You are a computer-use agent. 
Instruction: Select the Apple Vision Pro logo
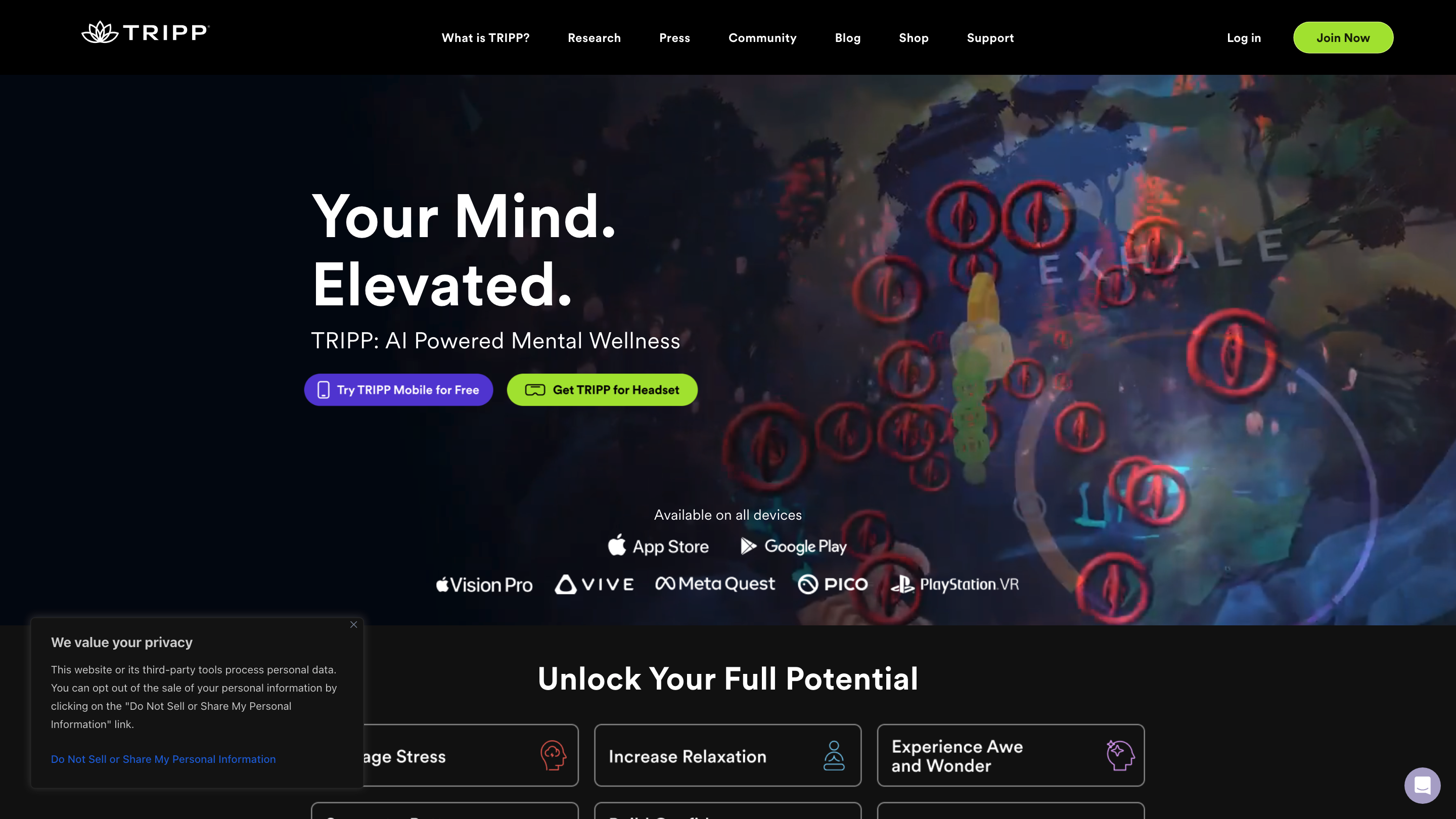tap(484, 584)
